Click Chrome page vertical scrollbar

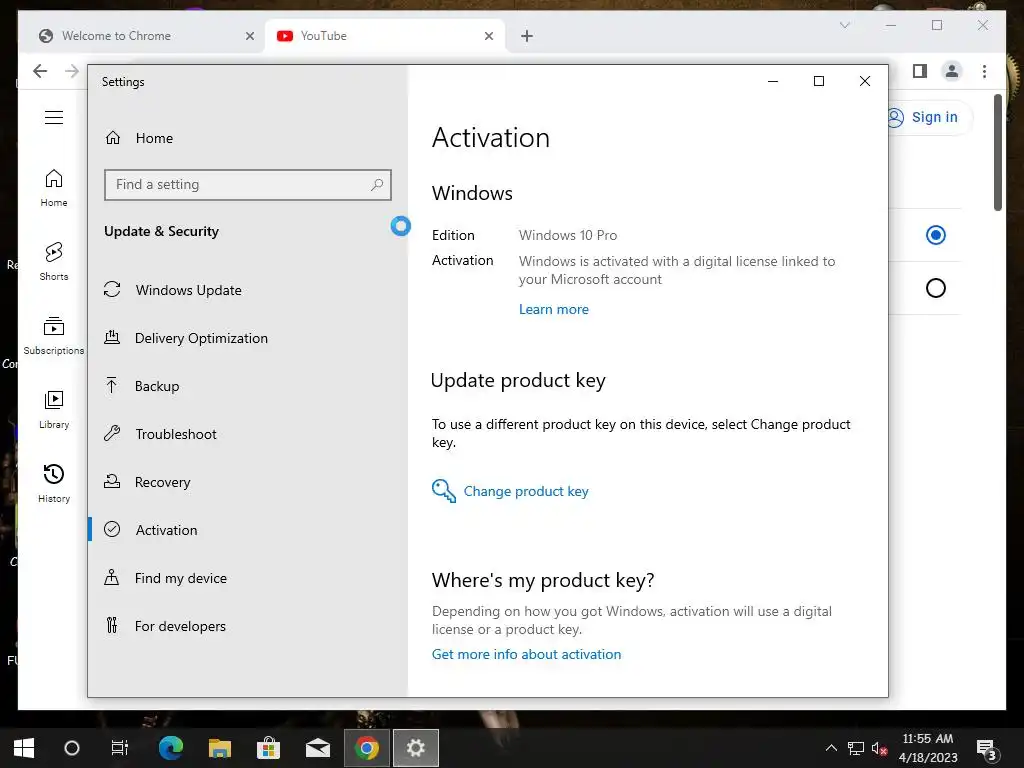[998, 153]
